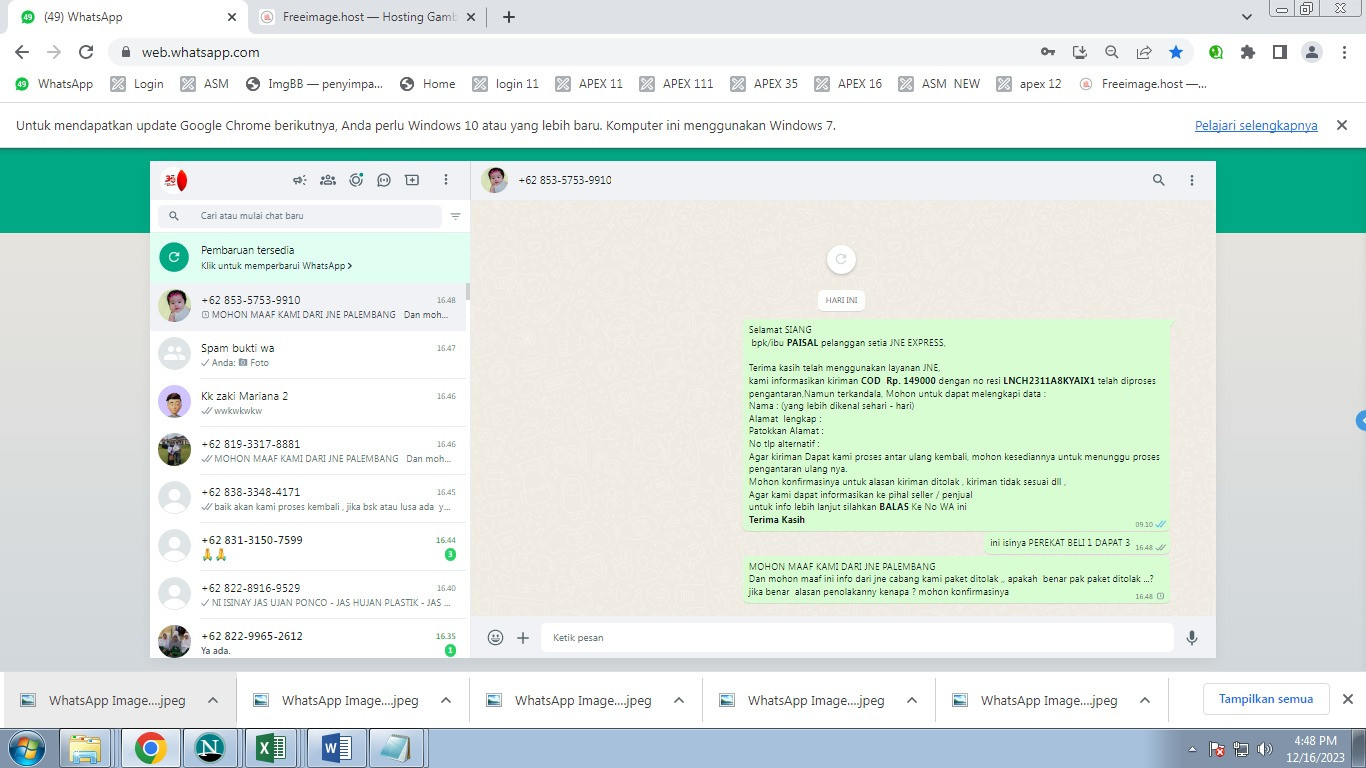Screen dimensions: 1366x768
Task: Open the 'apex 12' bookmark
Action: pyautogui.click(x=1029, y=84)
